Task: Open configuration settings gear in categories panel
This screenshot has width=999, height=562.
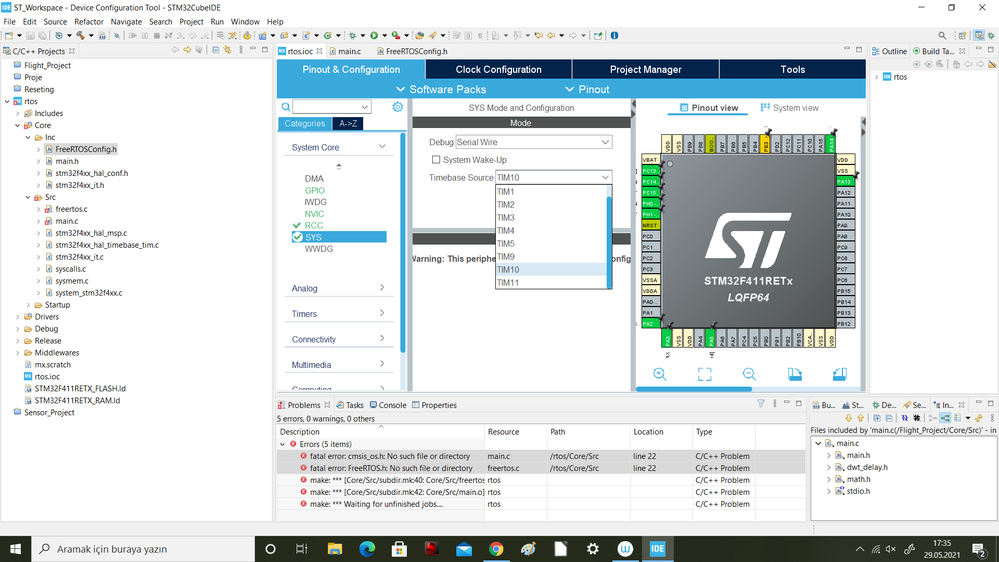Action: [398, 107]
